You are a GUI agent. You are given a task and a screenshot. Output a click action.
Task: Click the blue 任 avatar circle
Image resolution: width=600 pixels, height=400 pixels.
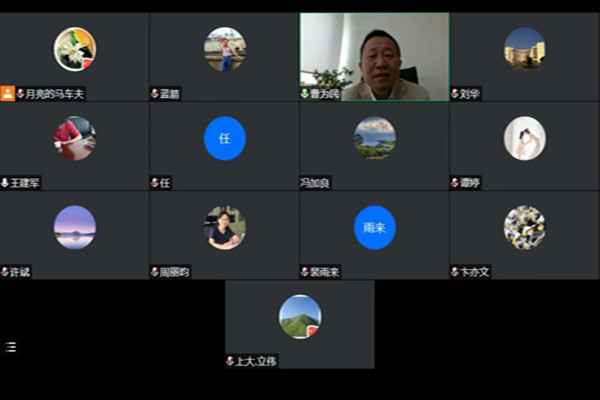(x=224, y=138)
